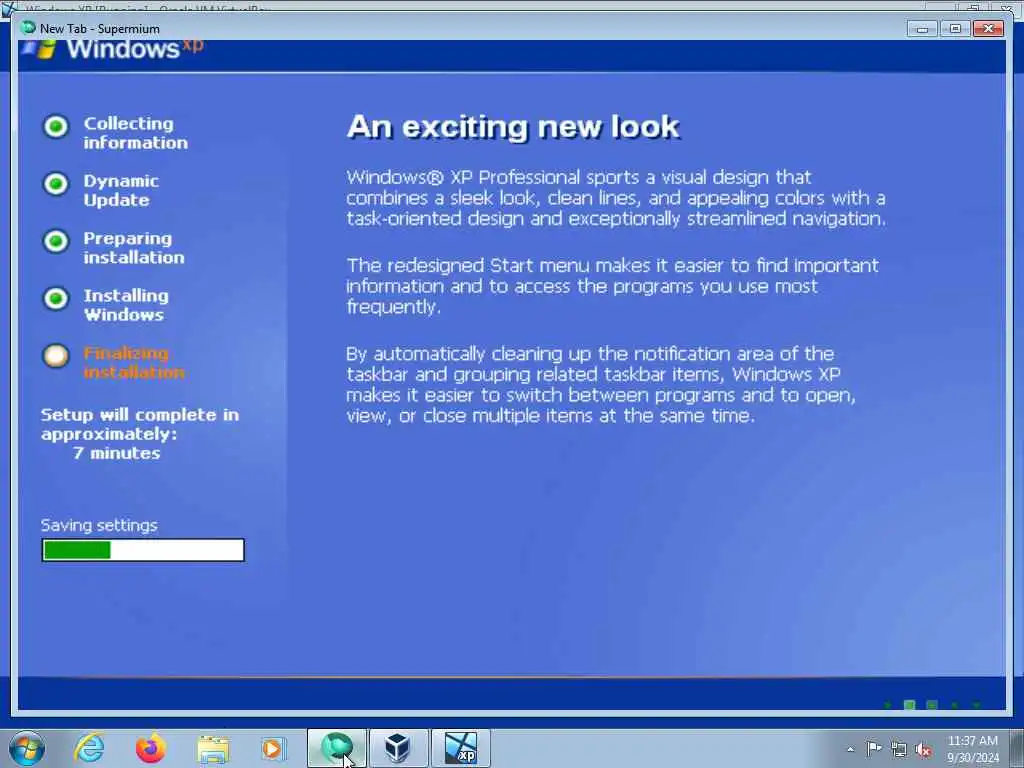The width and height of the screenshot is (1024, 768).
Task: Maximize the New Tab - Supermium window
Action: click(x=955, y=29)
